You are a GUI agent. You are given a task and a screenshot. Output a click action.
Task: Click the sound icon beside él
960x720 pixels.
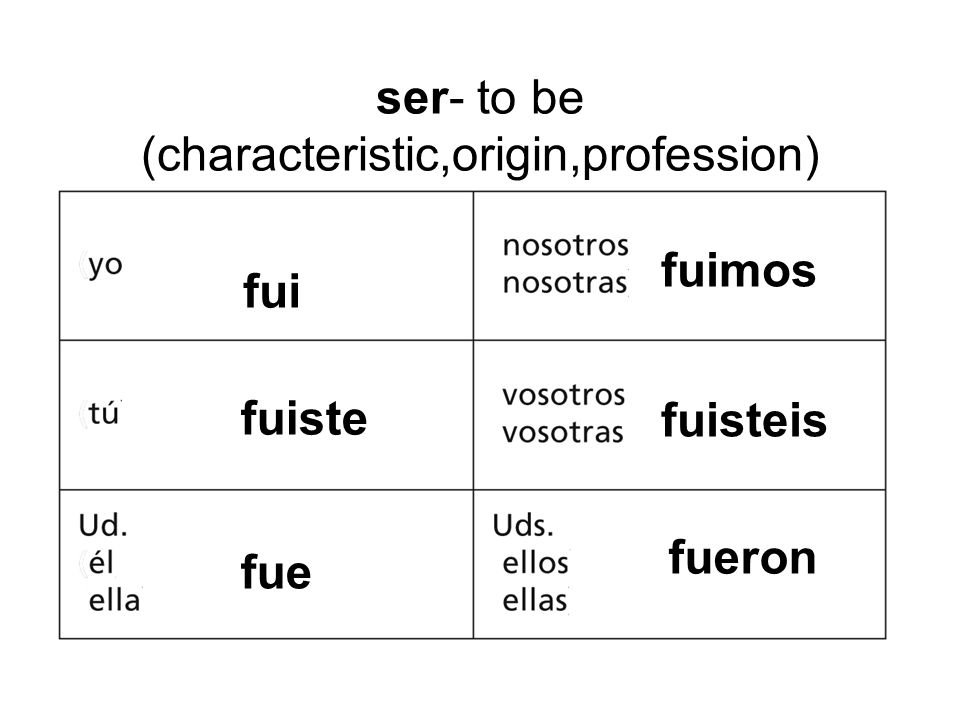(x=84, y=563)
